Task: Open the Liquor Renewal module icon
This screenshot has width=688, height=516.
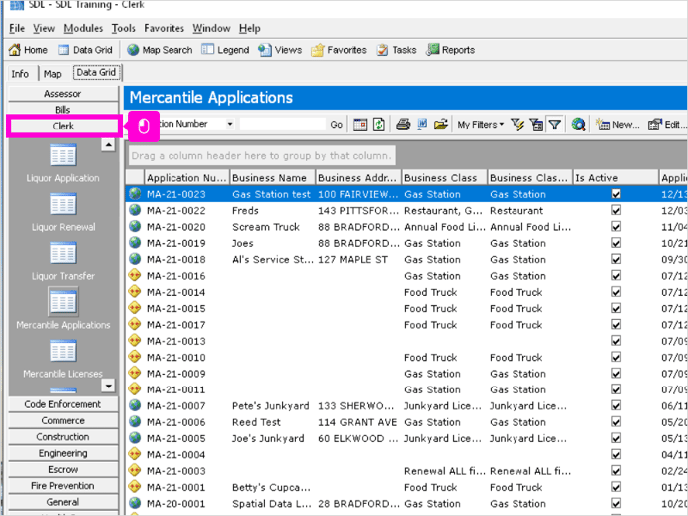Action: tap(63, 204)
